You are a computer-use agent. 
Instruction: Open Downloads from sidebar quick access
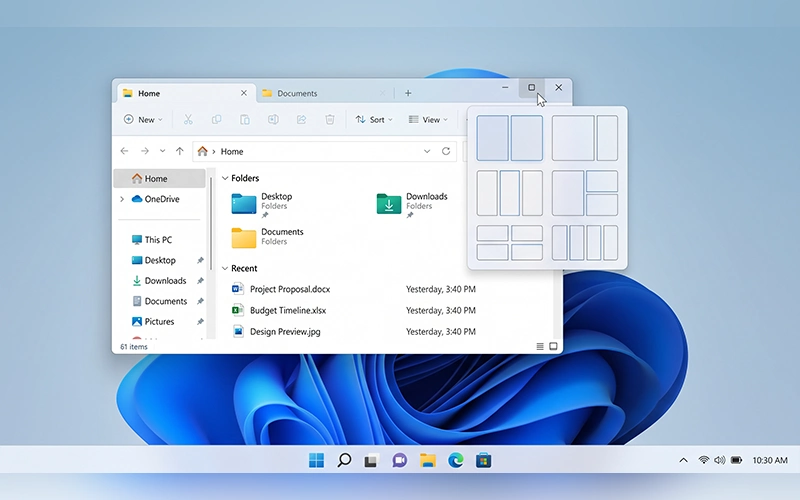pos(159,281)
